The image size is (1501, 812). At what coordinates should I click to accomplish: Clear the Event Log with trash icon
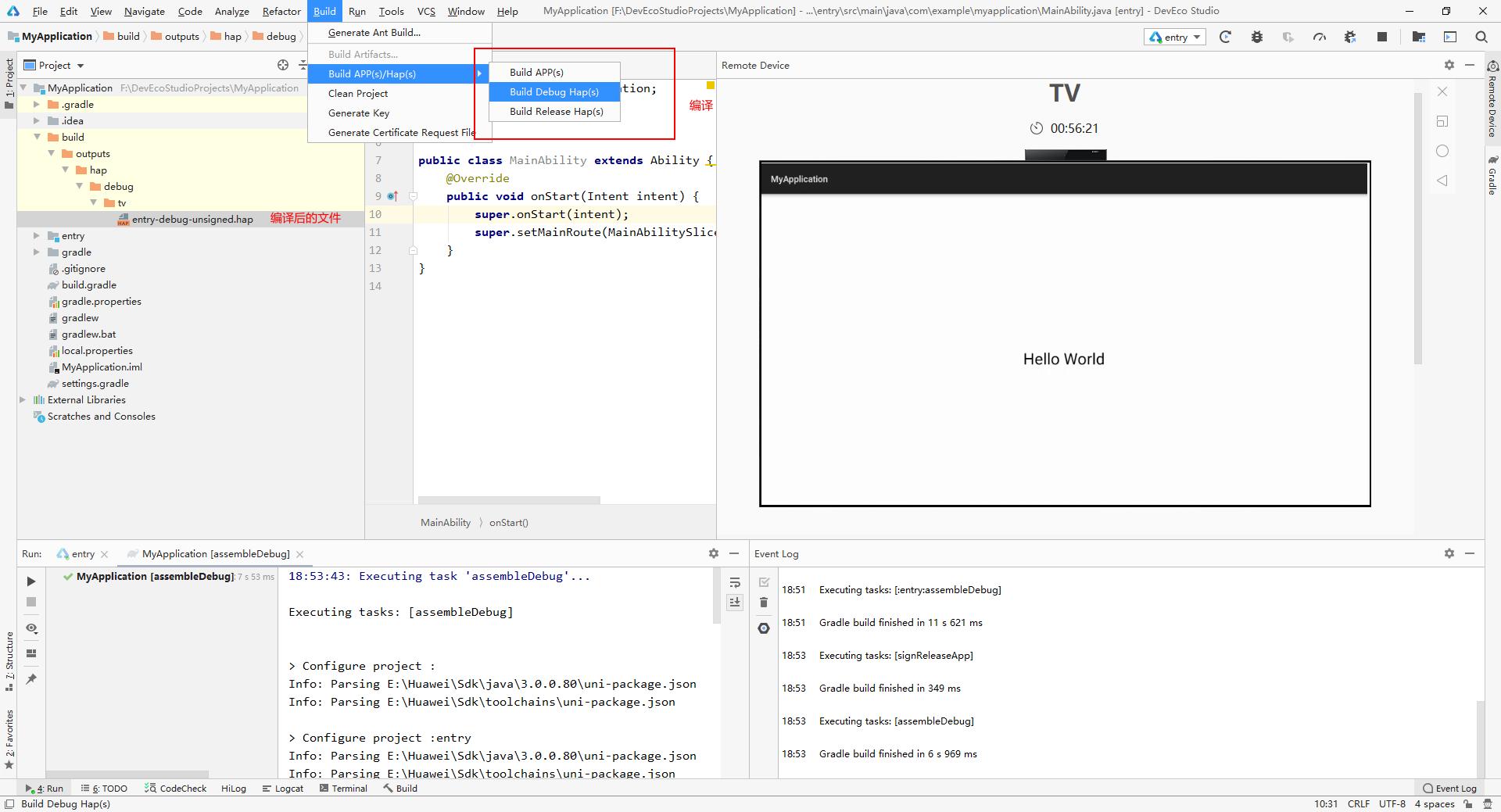click(764, 603)
